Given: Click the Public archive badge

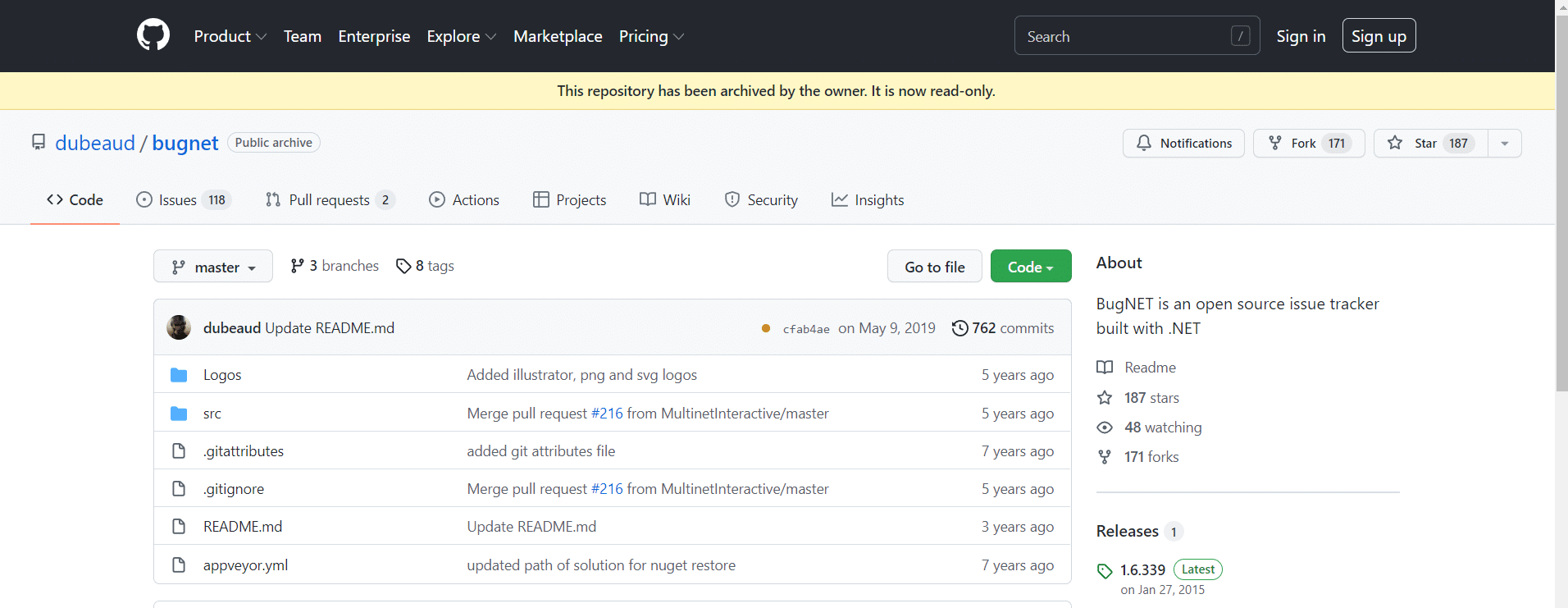Looking at the screenshot, I should 274,143.
